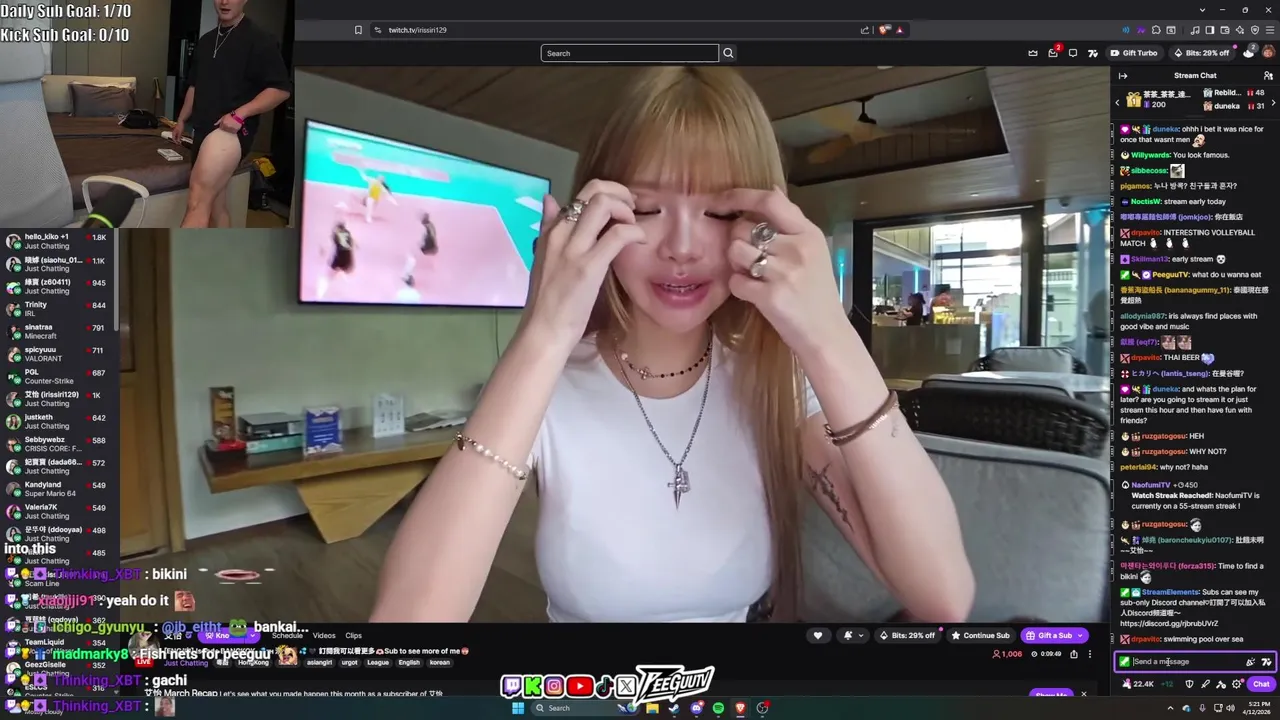Show hidden system tray icons chevron
Image resolution: width=1280 pixels, height=720 pixels.
(1171, 708)
